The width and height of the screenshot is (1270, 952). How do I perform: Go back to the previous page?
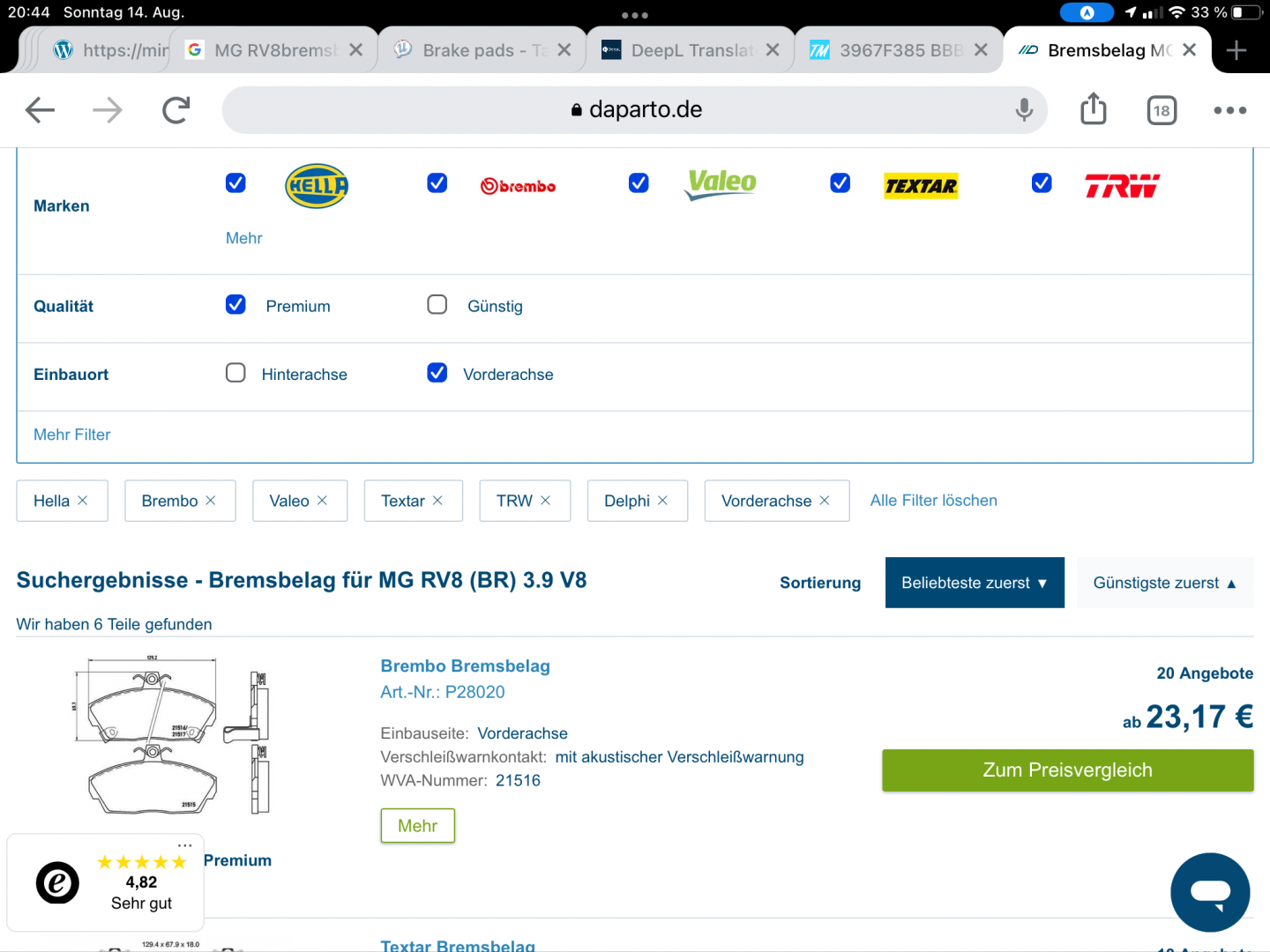point(41,110)
